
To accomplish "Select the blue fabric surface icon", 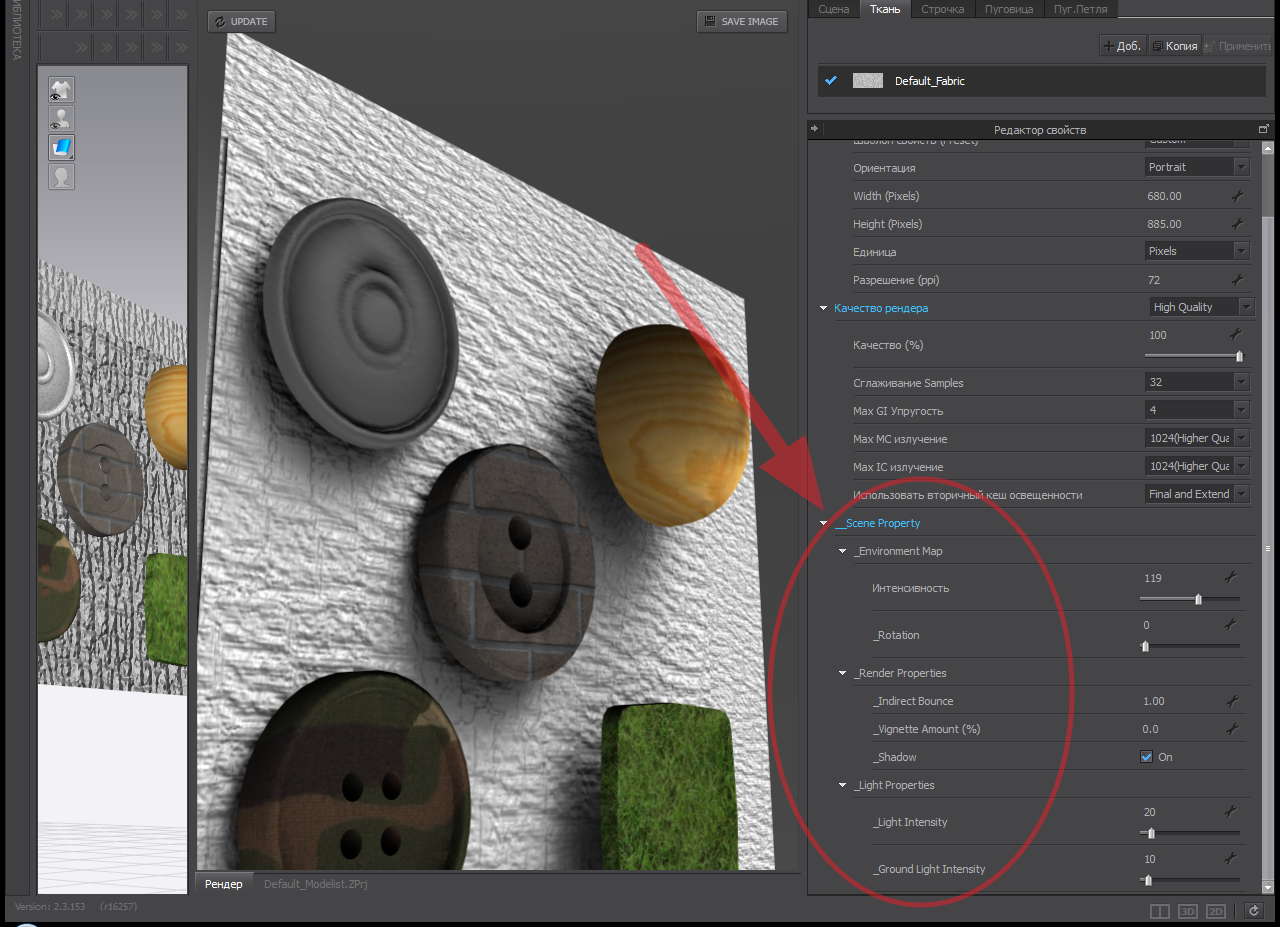I will click(62, 148).
